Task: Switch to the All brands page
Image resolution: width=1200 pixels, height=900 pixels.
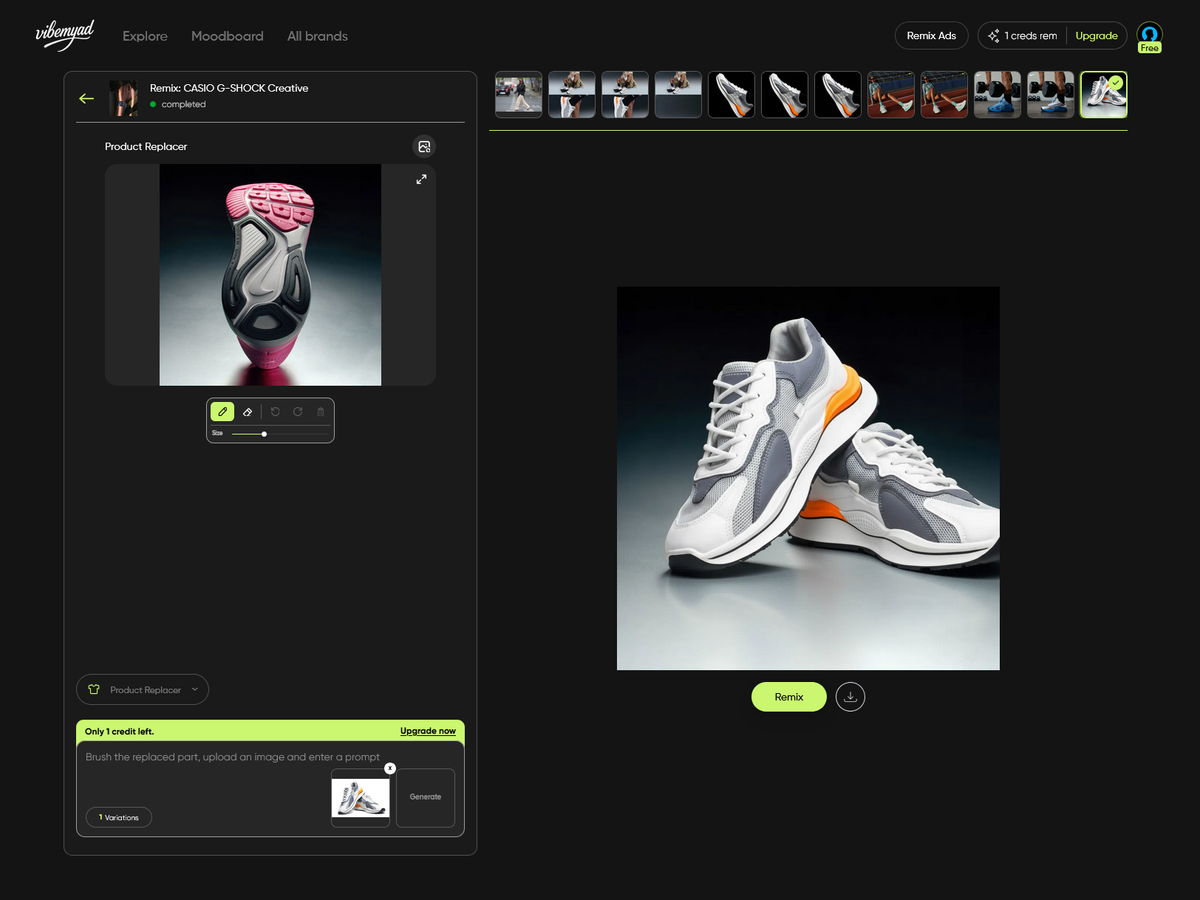Action: (x=317, y=36)
